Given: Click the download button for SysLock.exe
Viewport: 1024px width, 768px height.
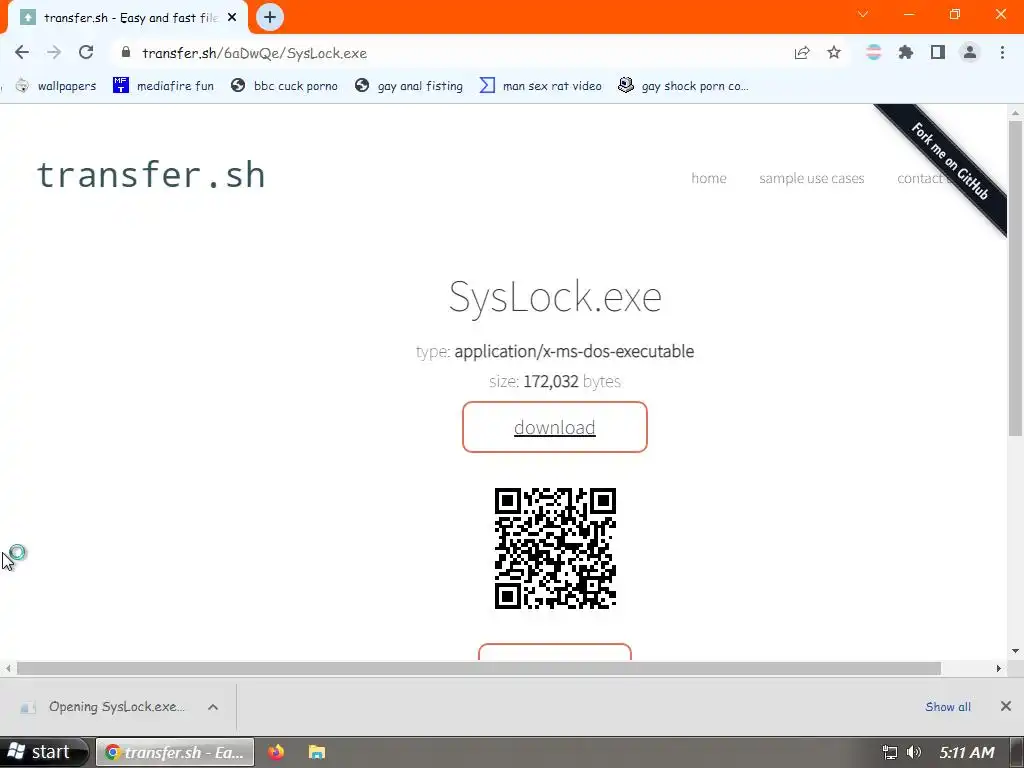Looking at the screenshot, I should pos(554,427).
